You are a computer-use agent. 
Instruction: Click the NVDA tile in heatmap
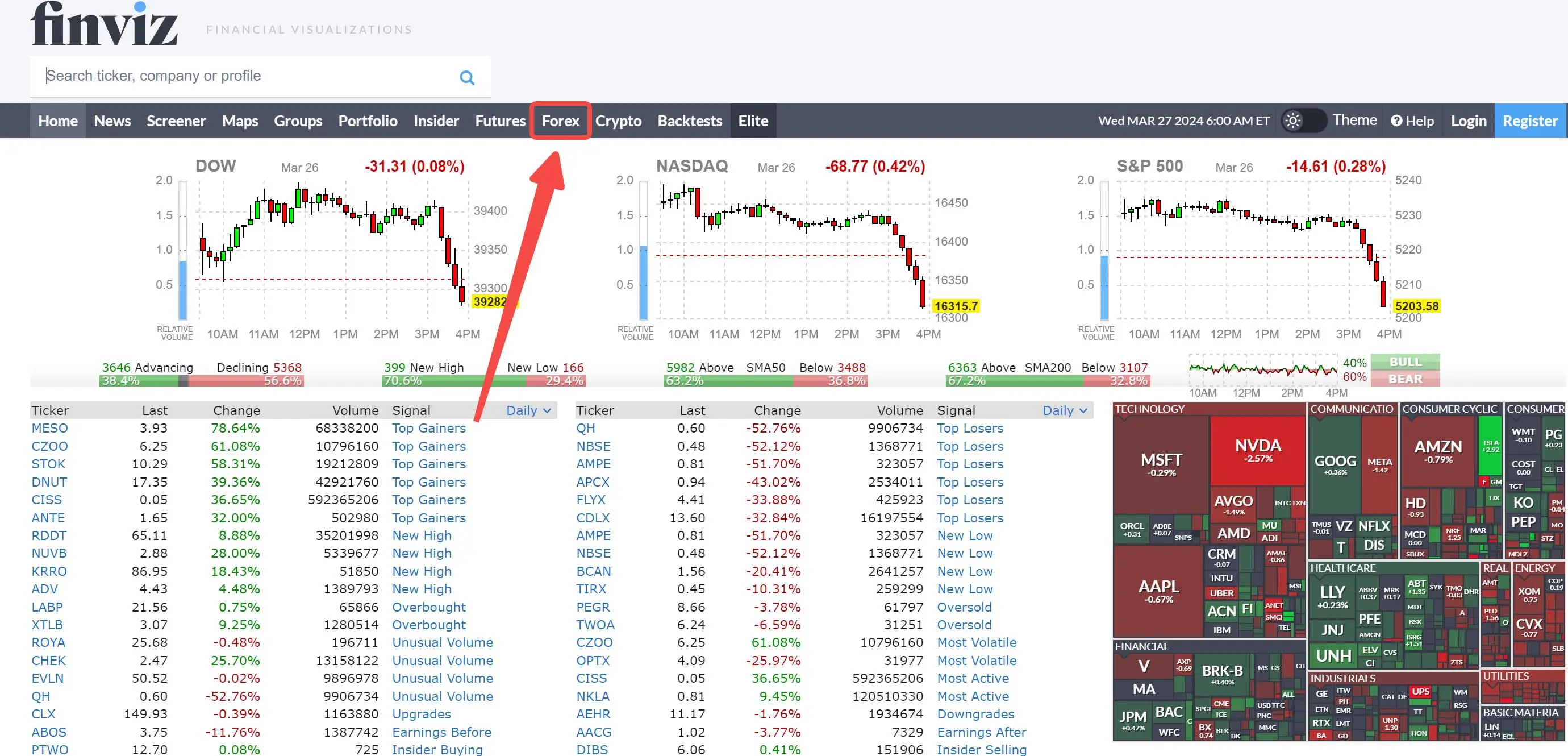(x=1258, y=451)
